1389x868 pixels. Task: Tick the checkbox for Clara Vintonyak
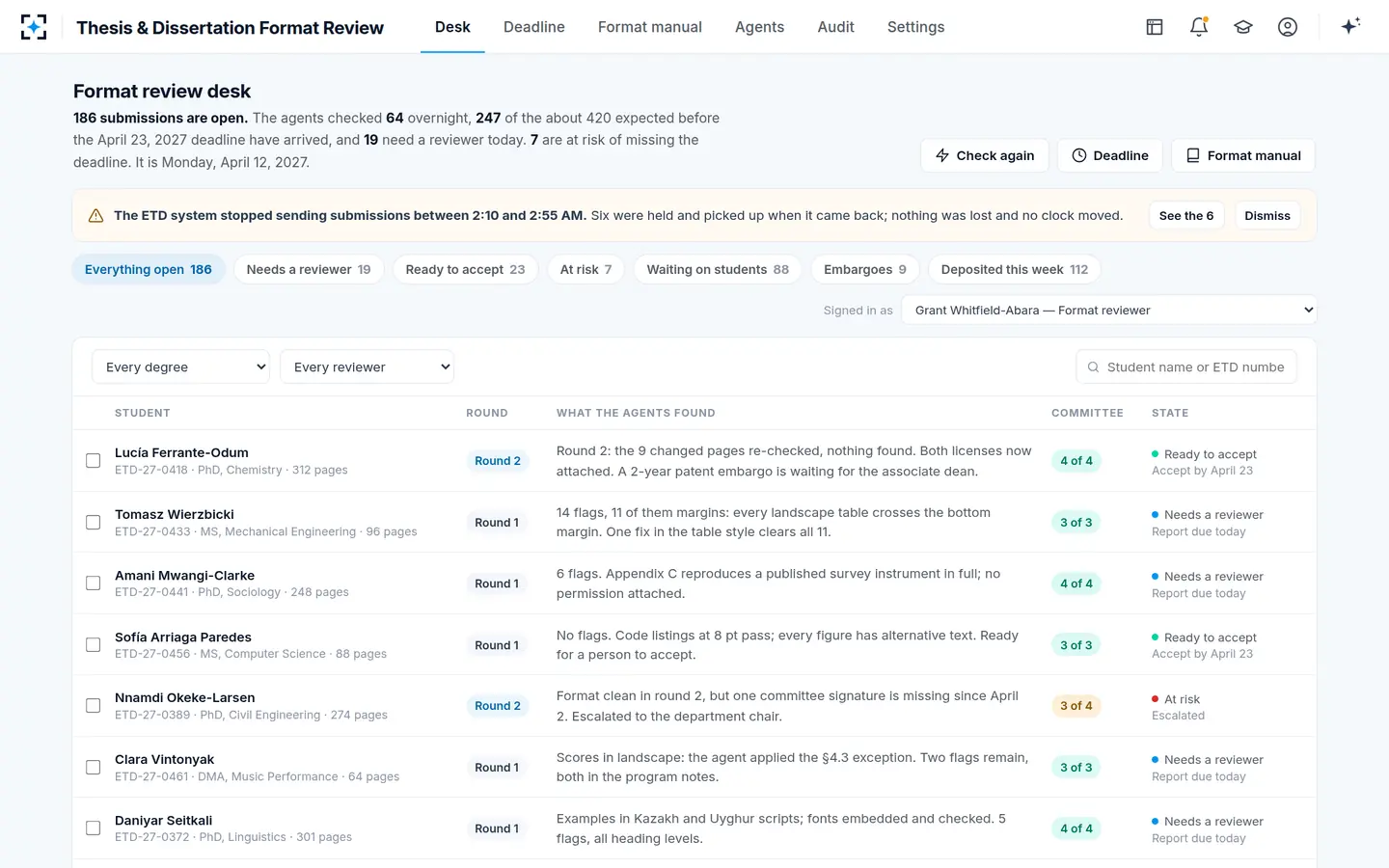coord(94,768)
